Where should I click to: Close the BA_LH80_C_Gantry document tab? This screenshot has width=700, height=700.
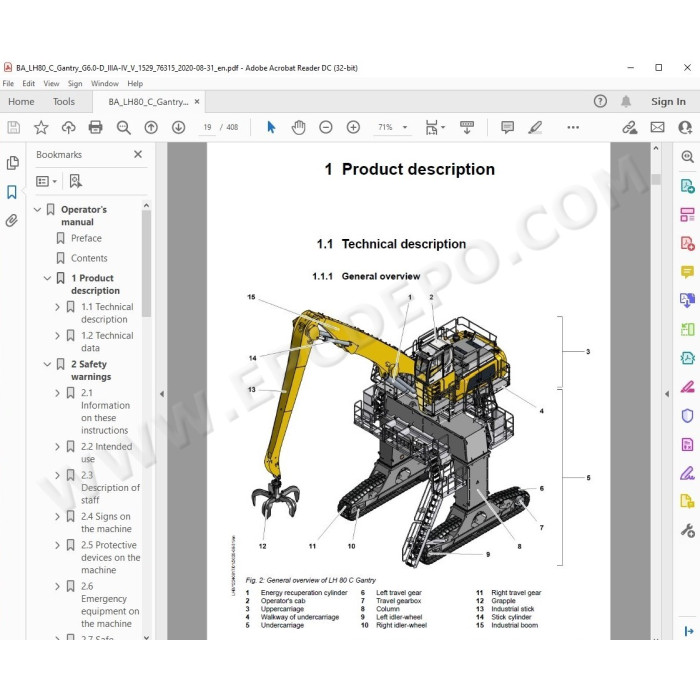(x=197, y=102)
